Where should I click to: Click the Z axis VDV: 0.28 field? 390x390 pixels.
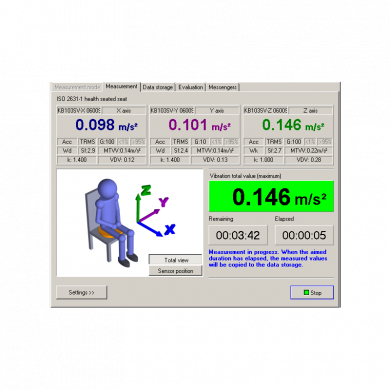[x=309, y=160]
